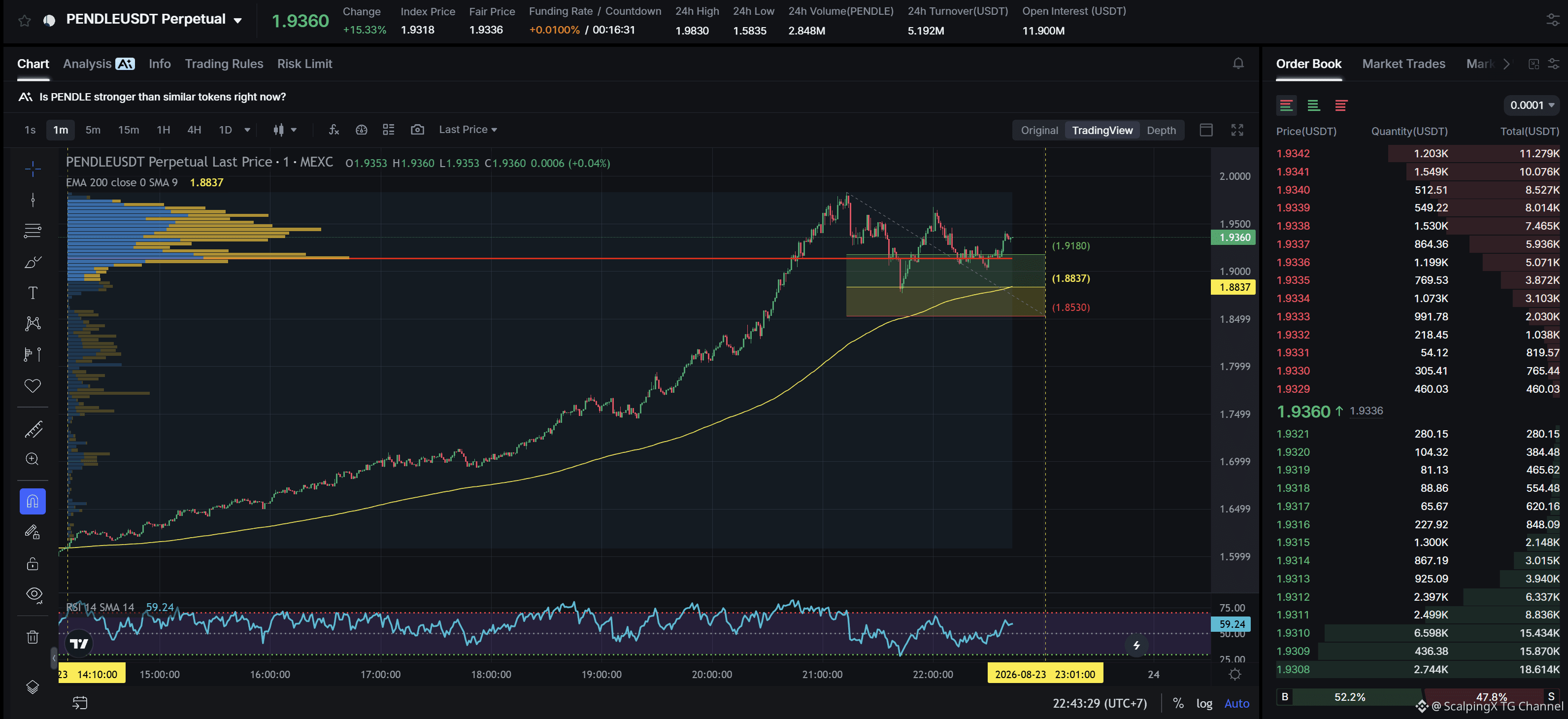The height and width of the screenshot is (719, 1568).
Task: Open the order book 0.0001 precision dropdown
Action: (x=1531, y=105)
